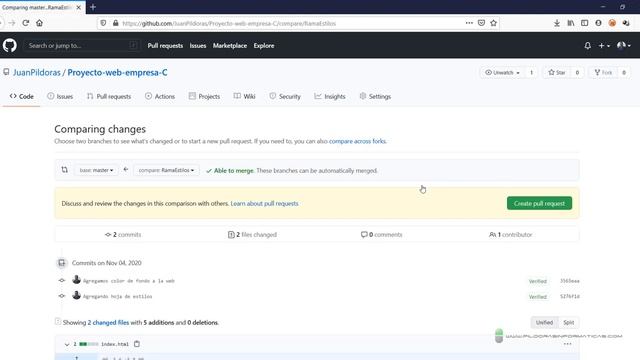Follow the compare across forks link
This screenshot has height=360, width=640.
357,141
